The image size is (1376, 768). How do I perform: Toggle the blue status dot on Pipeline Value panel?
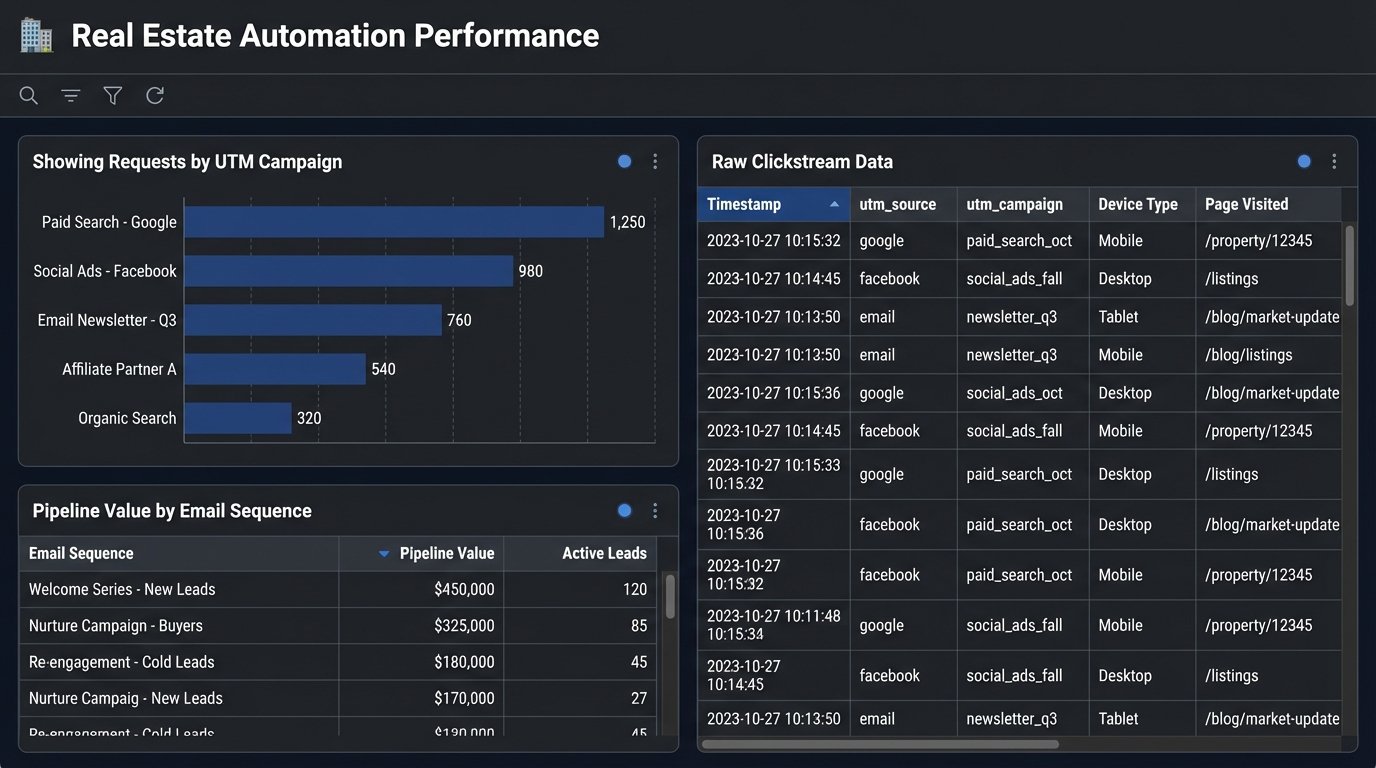click(625, 511)
